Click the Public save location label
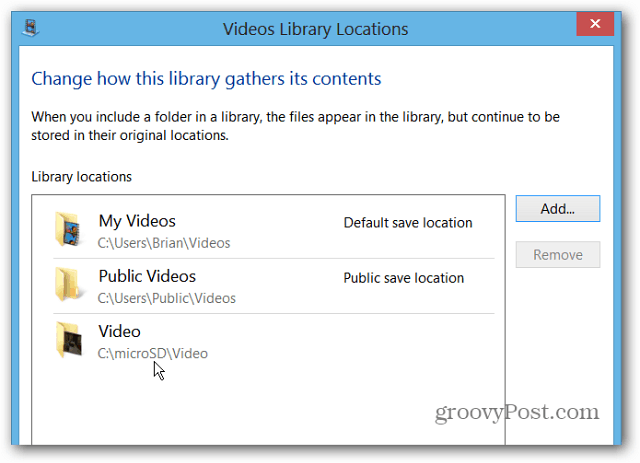 [404, 278]
